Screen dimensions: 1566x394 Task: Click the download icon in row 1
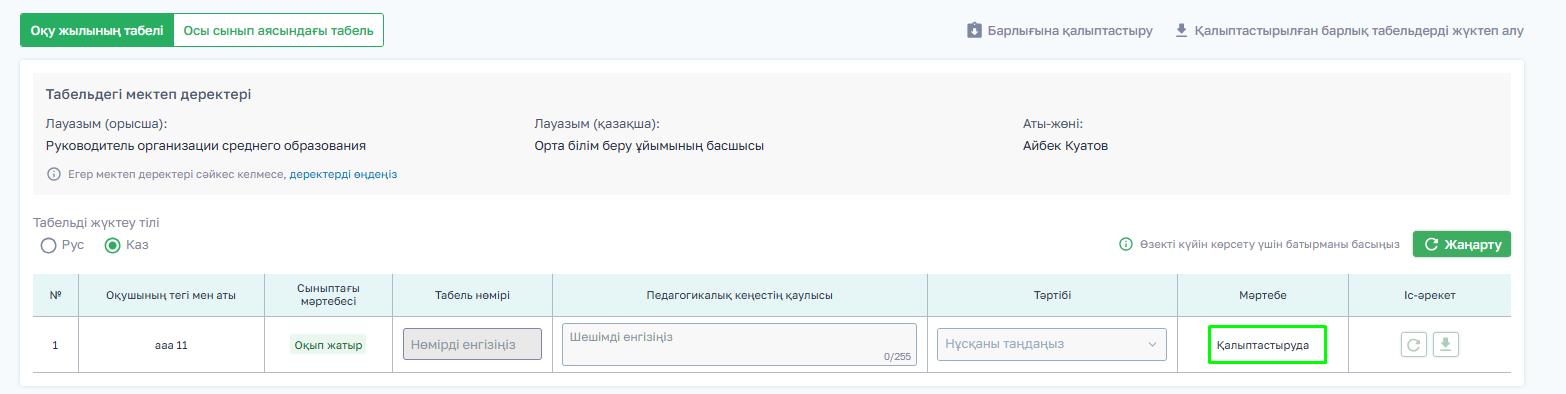click(1447, 345)
